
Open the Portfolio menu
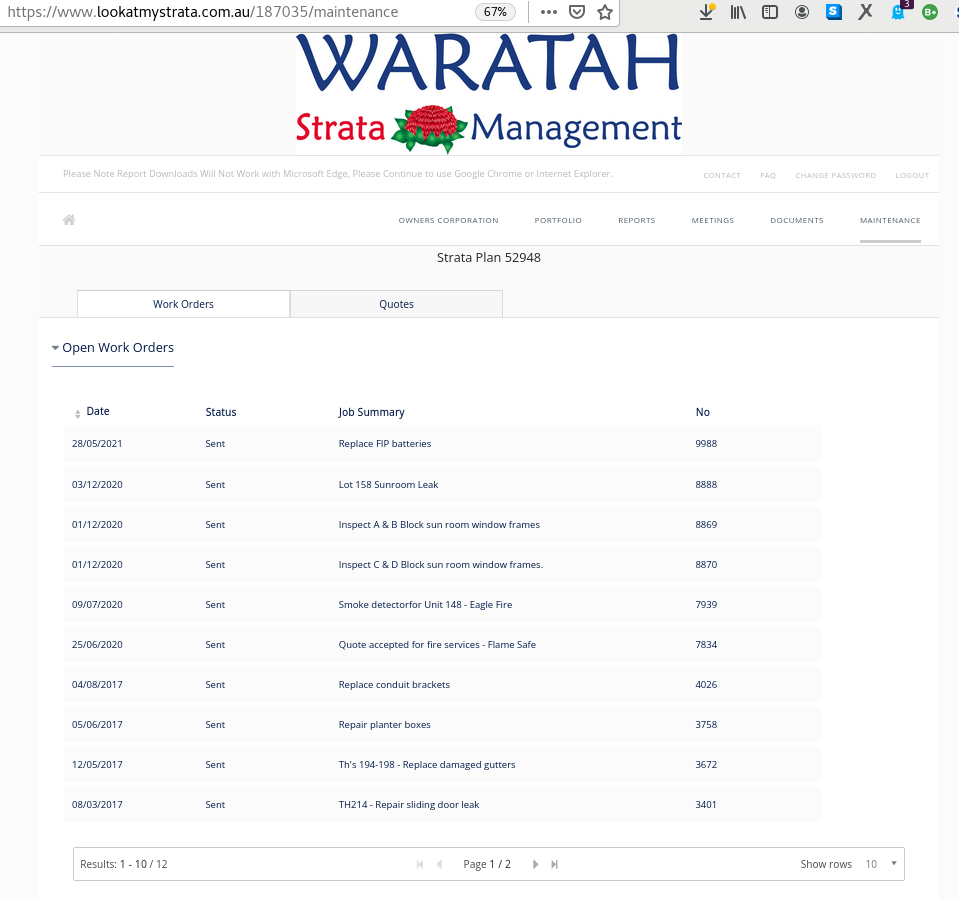[558, 220]
